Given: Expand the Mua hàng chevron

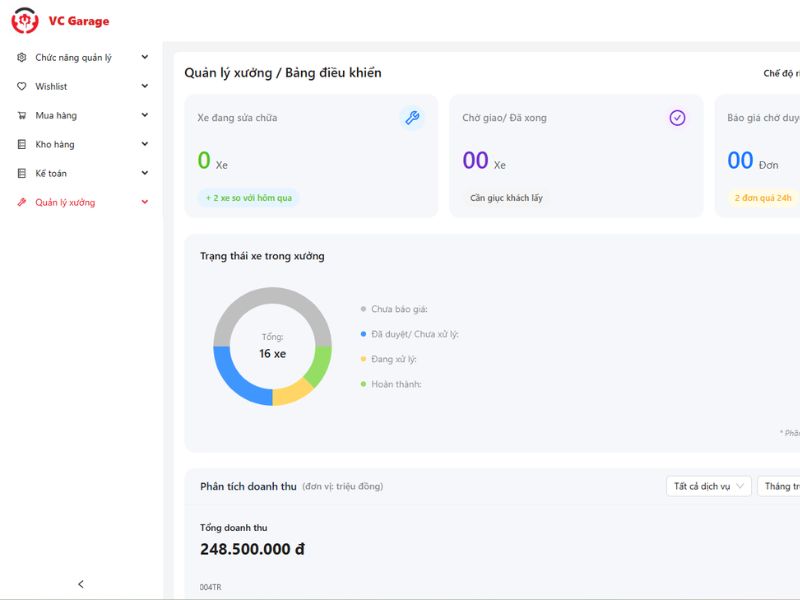Looking at the screenshot, I should (x=145, y=115).
